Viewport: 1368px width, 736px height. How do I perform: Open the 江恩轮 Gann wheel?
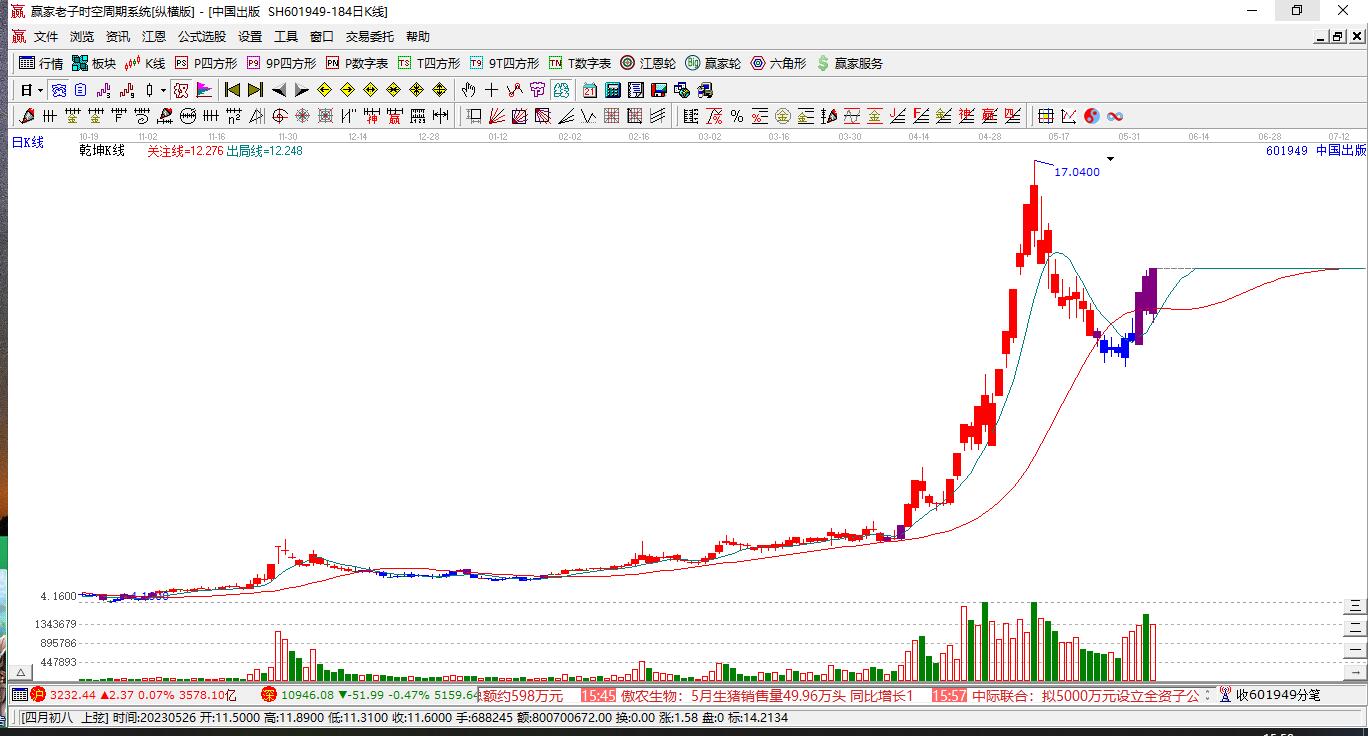click(648, 63)
